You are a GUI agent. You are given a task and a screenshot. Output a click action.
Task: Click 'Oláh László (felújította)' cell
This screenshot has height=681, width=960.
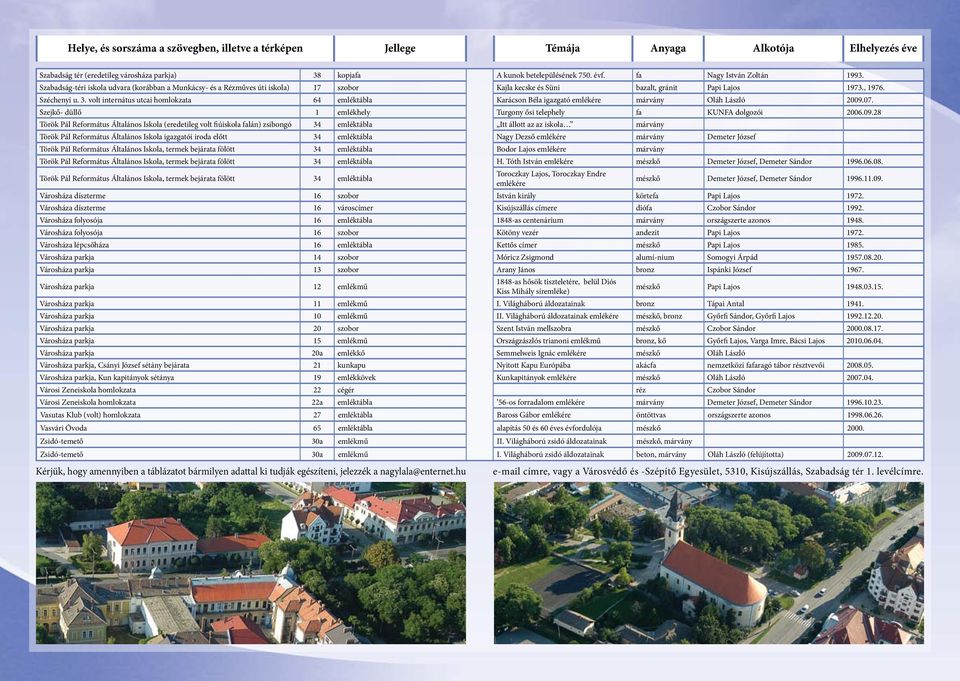point(773,454)
